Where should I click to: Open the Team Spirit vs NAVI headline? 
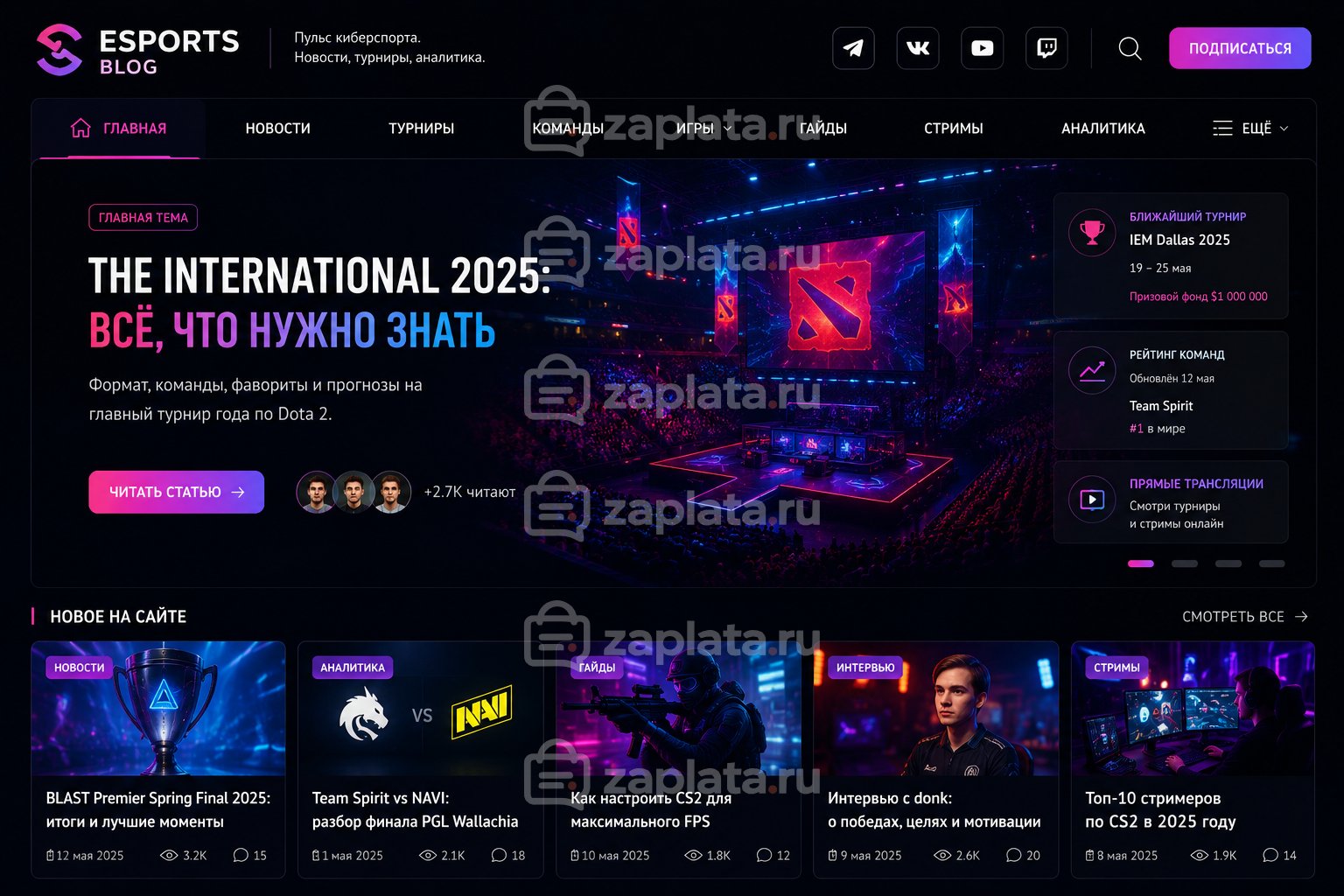point(416,810)
